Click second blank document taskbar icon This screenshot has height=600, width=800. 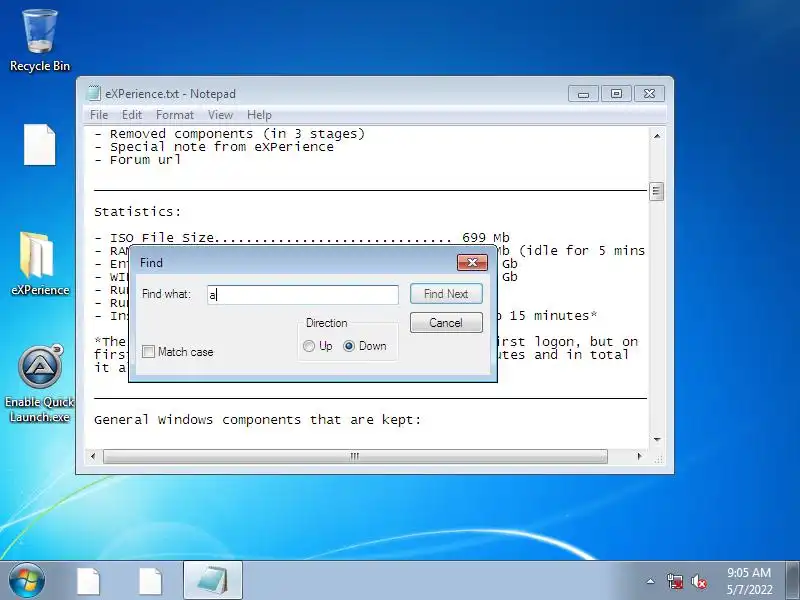pyautogui.click(x=151, y=581)
